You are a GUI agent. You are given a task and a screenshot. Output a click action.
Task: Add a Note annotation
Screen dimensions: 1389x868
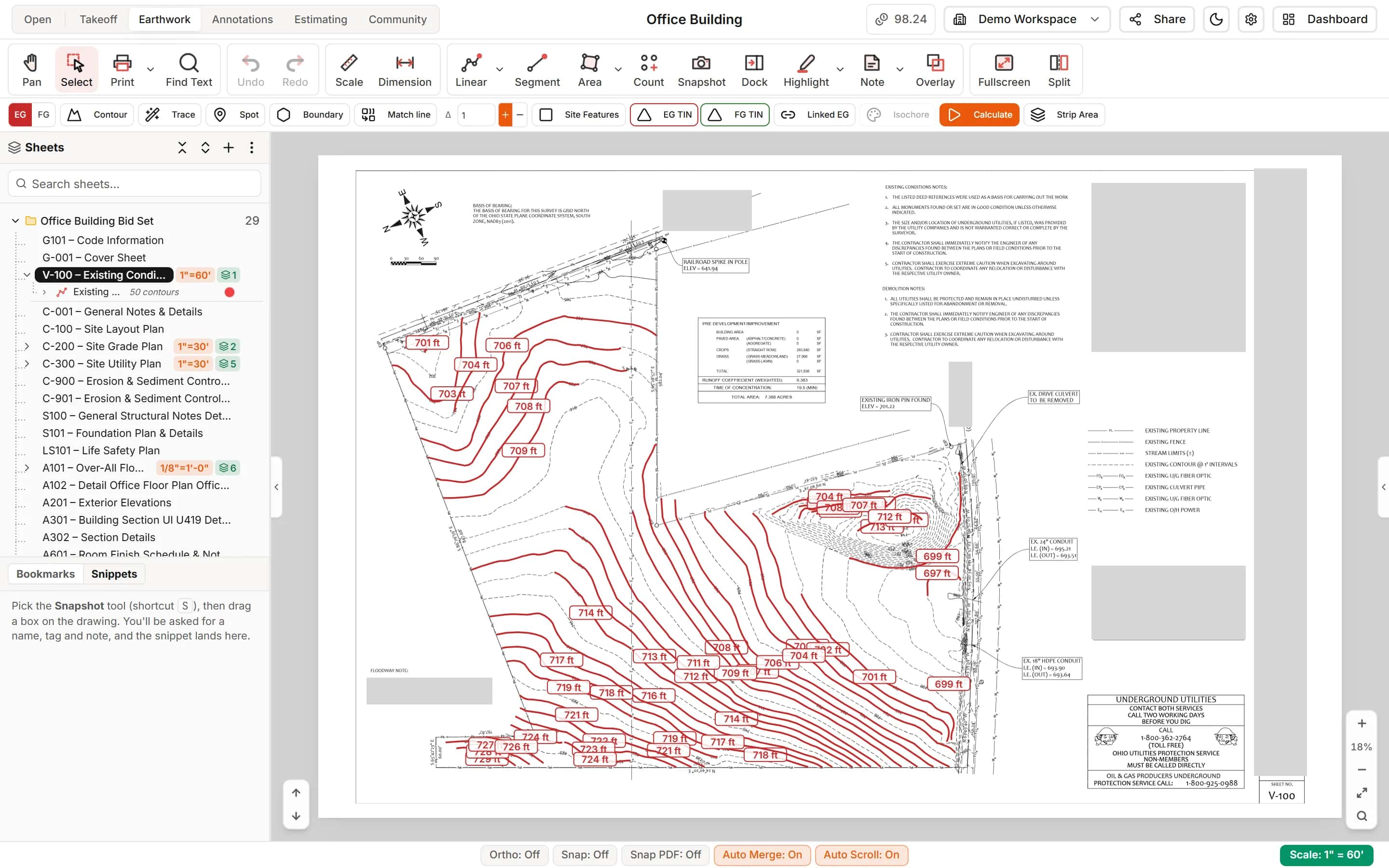coord(872,70)
